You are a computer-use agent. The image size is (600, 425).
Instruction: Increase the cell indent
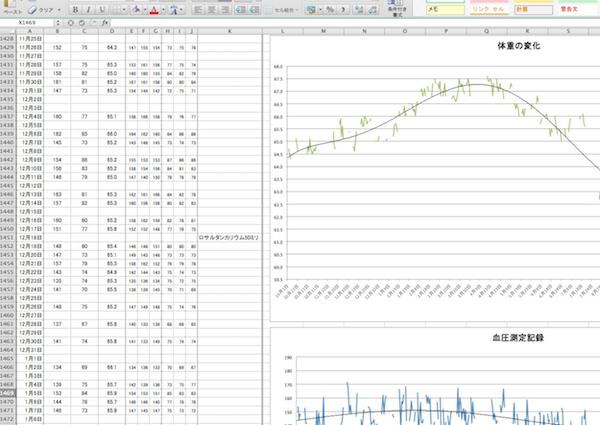pos(254,10)
